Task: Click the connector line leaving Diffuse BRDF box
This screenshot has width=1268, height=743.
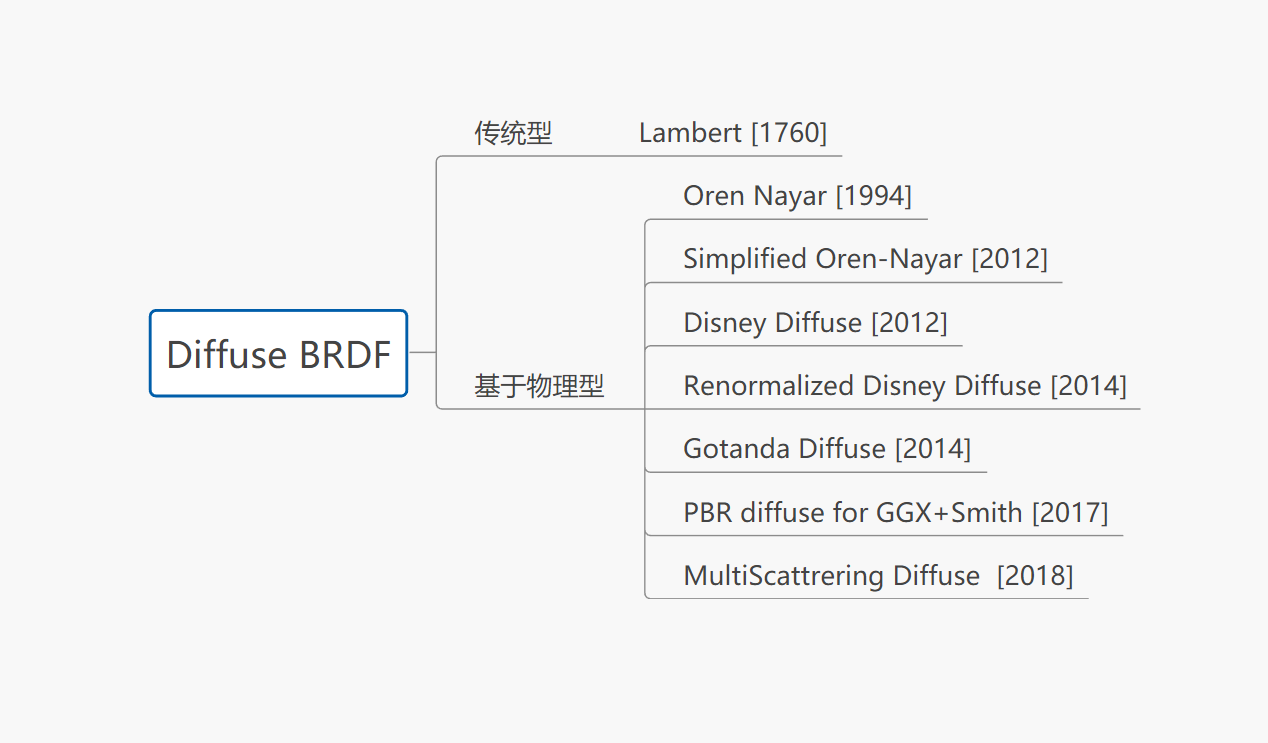Action: coord(422,352)
